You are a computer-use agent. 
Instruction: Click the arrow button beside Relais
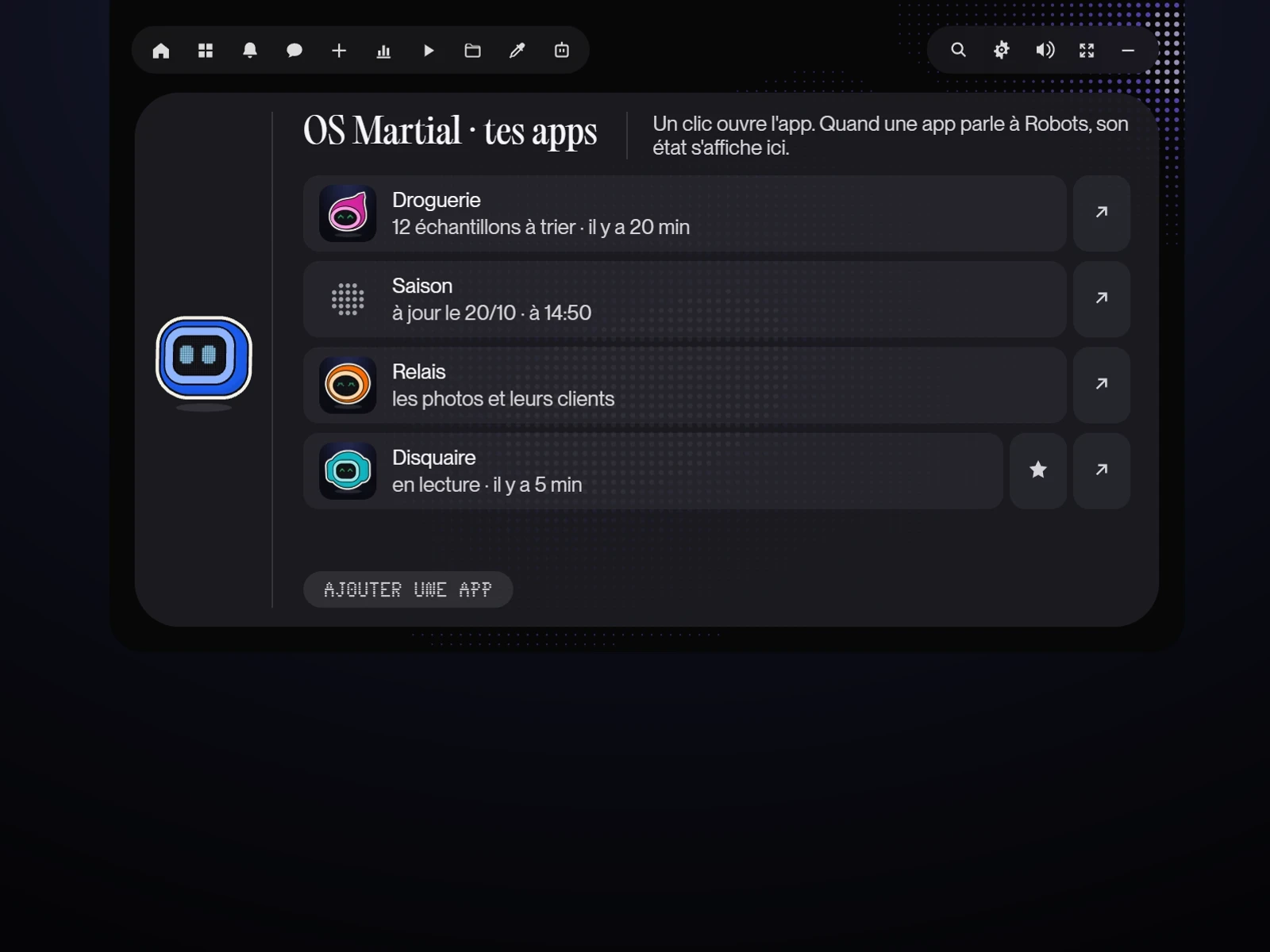(x=1102, y=385)
